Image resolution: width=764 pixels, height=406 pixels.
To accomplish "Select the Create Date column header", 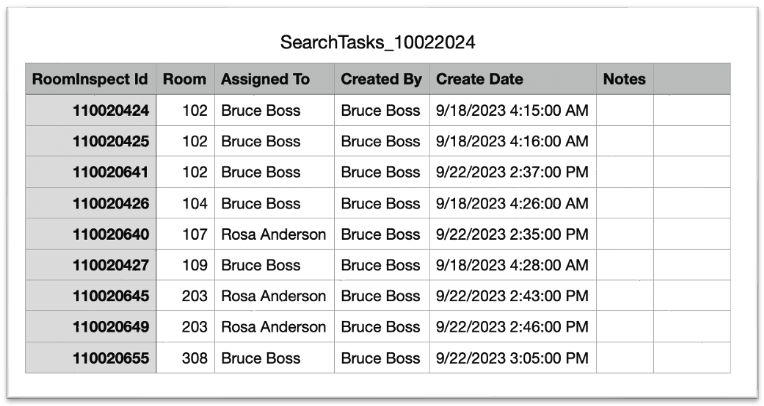I will [480, 79].
